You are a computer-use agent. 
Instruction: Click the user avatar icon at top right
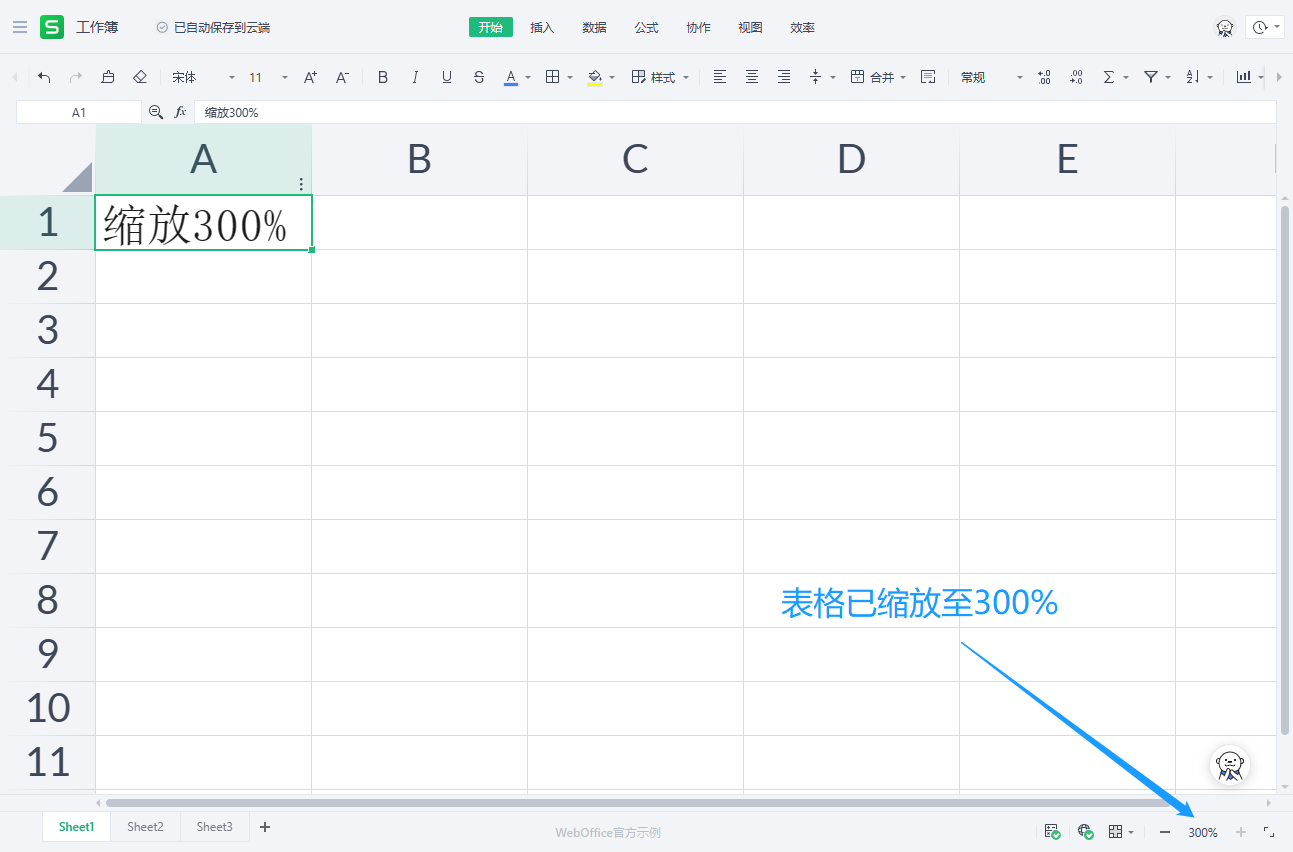[1225, 28]
